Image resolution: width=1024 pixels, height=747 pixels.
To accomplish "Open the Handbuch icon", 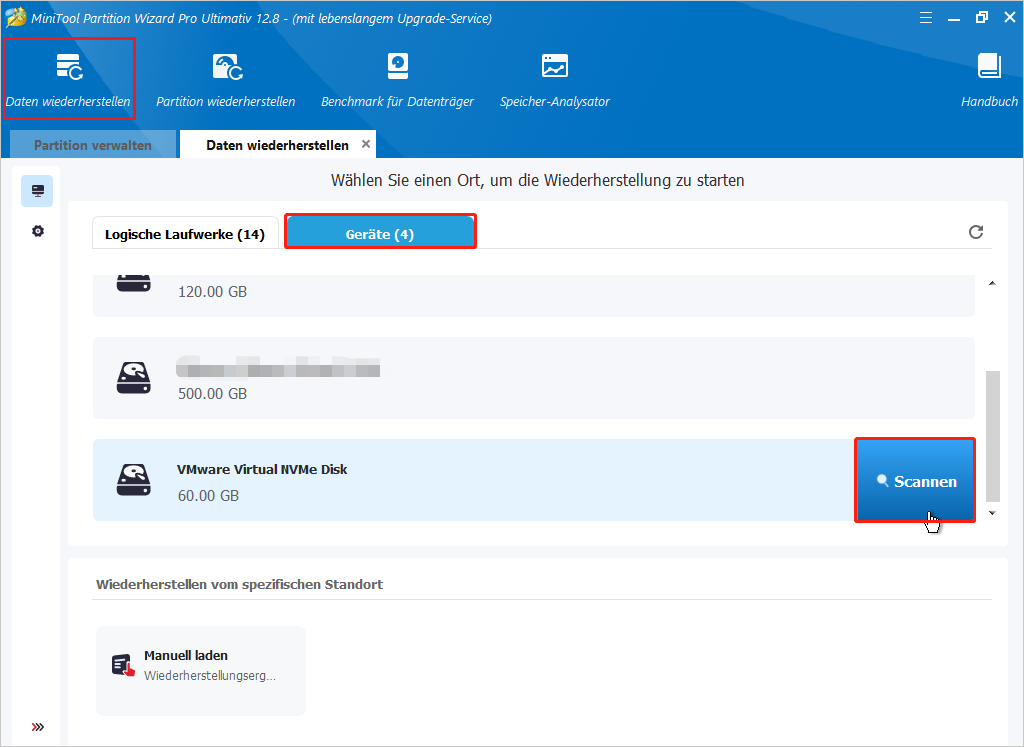I will 989,78.
